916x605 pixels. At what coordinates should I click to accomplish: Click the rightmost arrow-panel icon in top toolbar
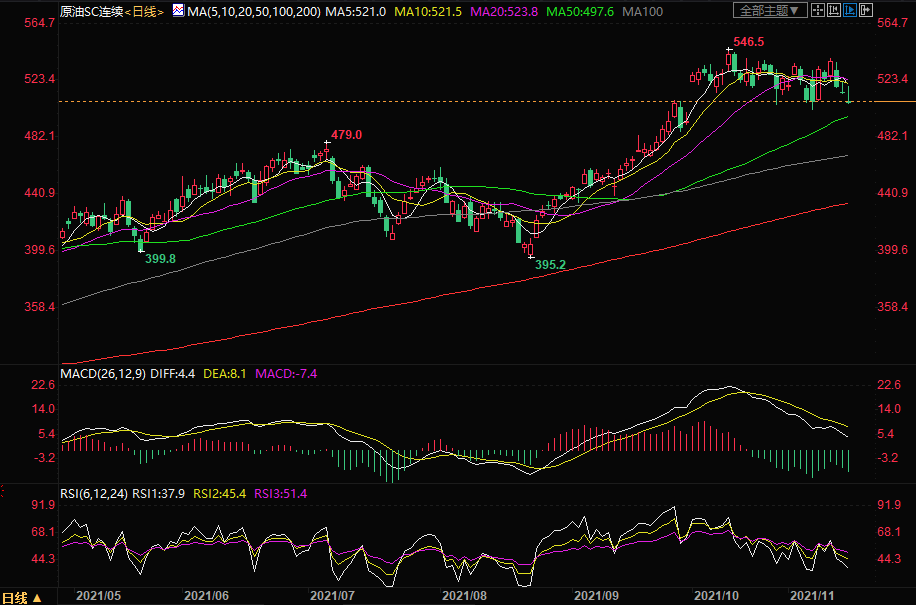(x=866, y=11)
